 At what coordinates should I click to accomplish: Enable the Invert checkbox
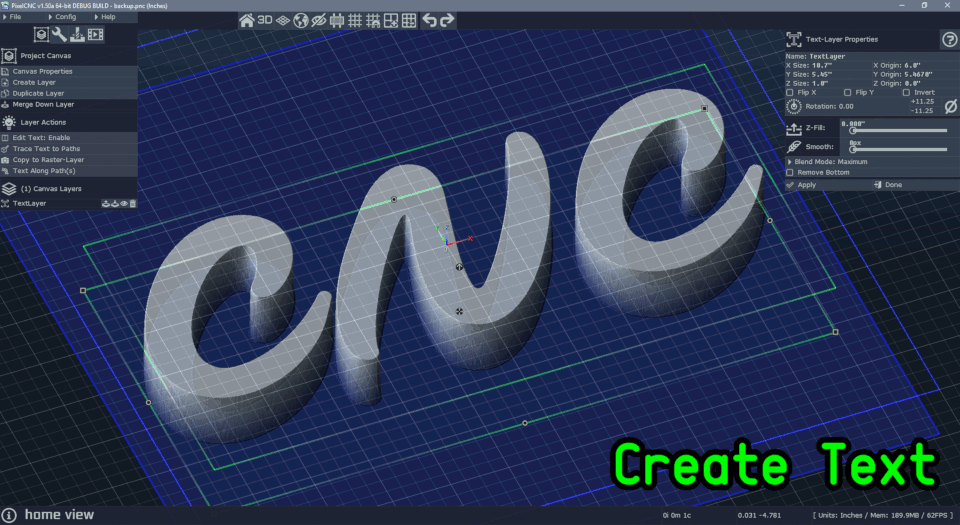point(906,93)
